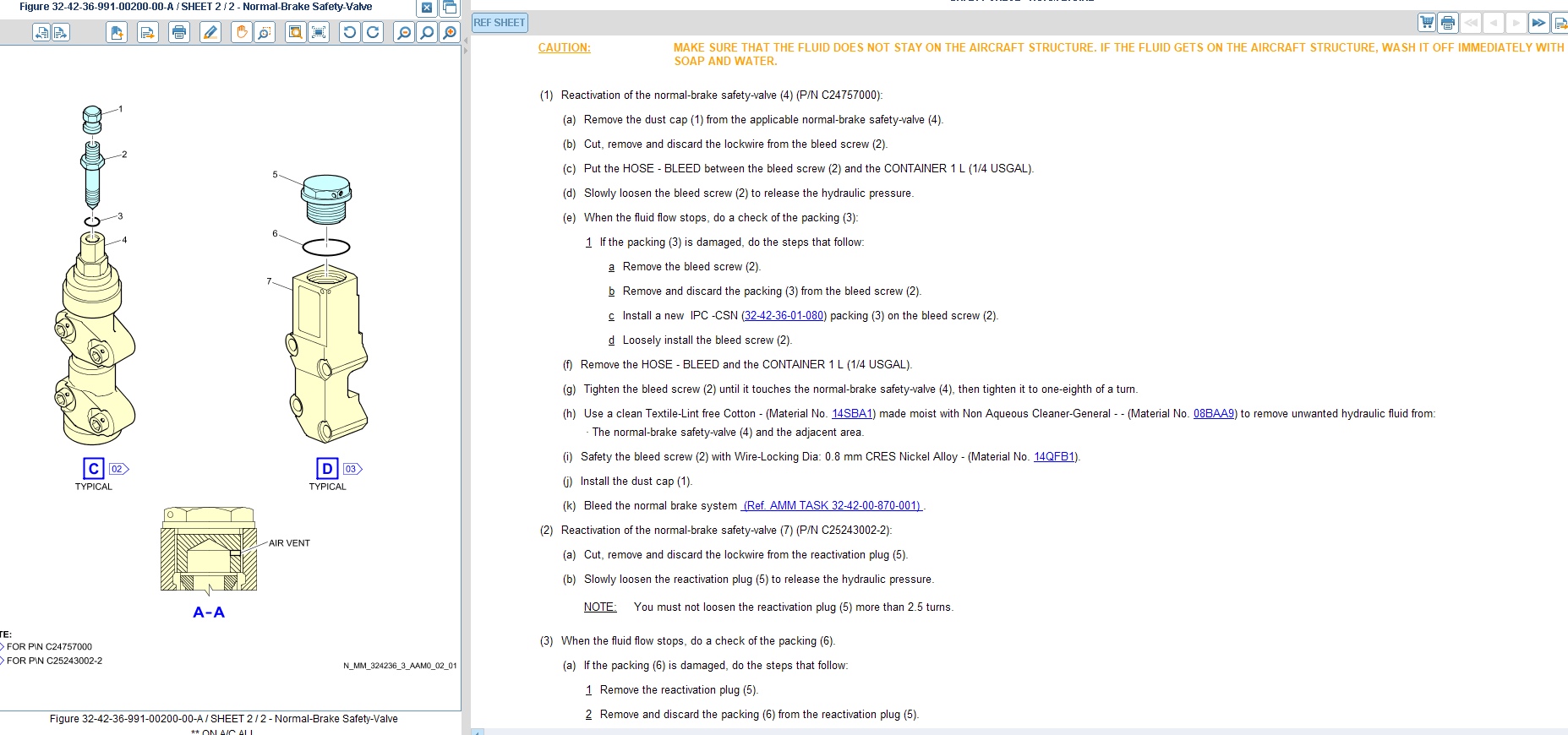Screen dimensions: 1568x735
Task: Click the scroll-left arrow of horizontal scrollbar
Action: [x=478, y=732]
